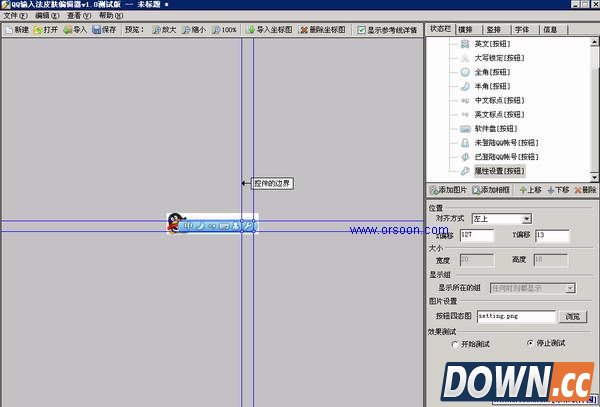Click the 高度 height field
The height and width of the screenshot is (407, 600).
[551, 260]
